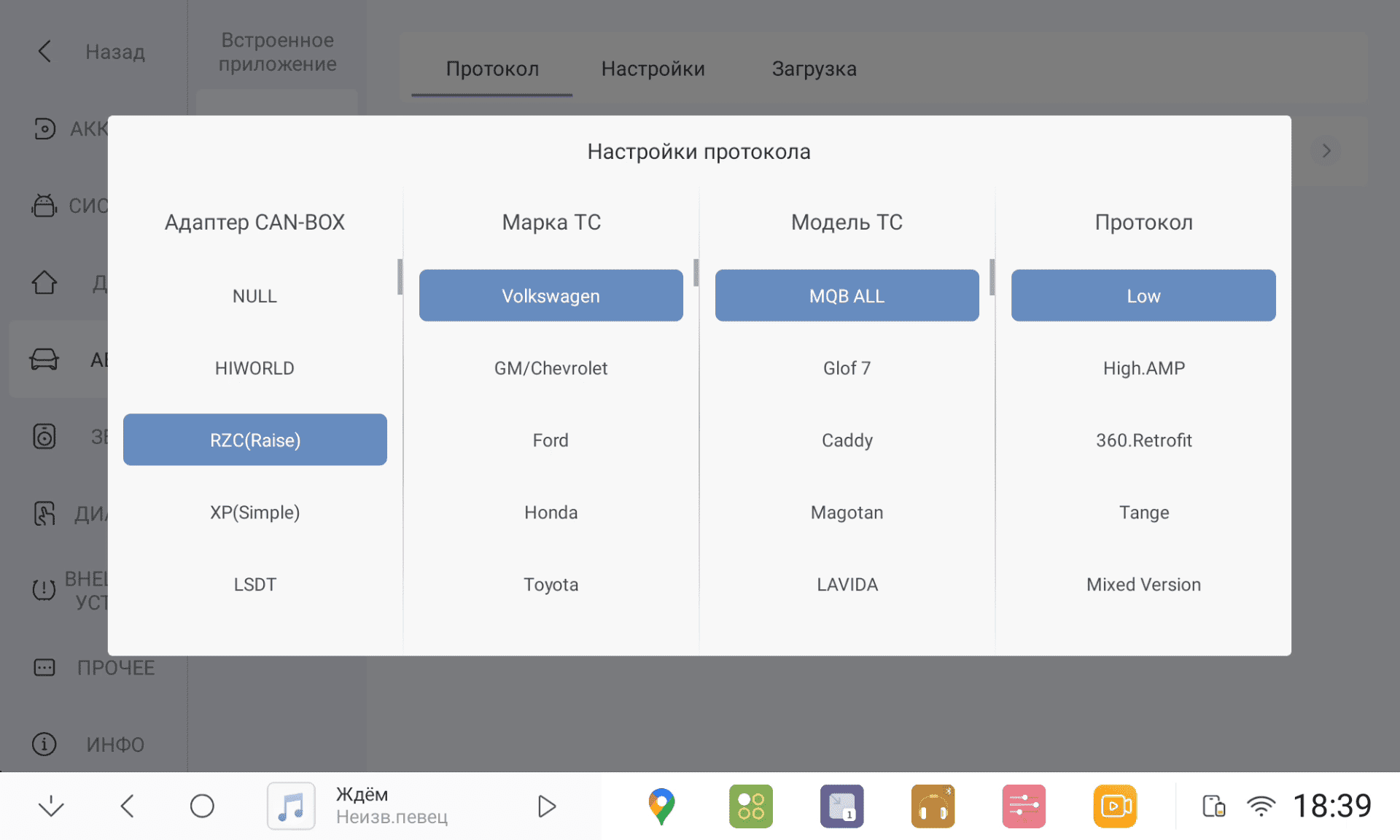1400x840 pixels.
Task: Select the Tange protocol
Action: (1143, 512)
